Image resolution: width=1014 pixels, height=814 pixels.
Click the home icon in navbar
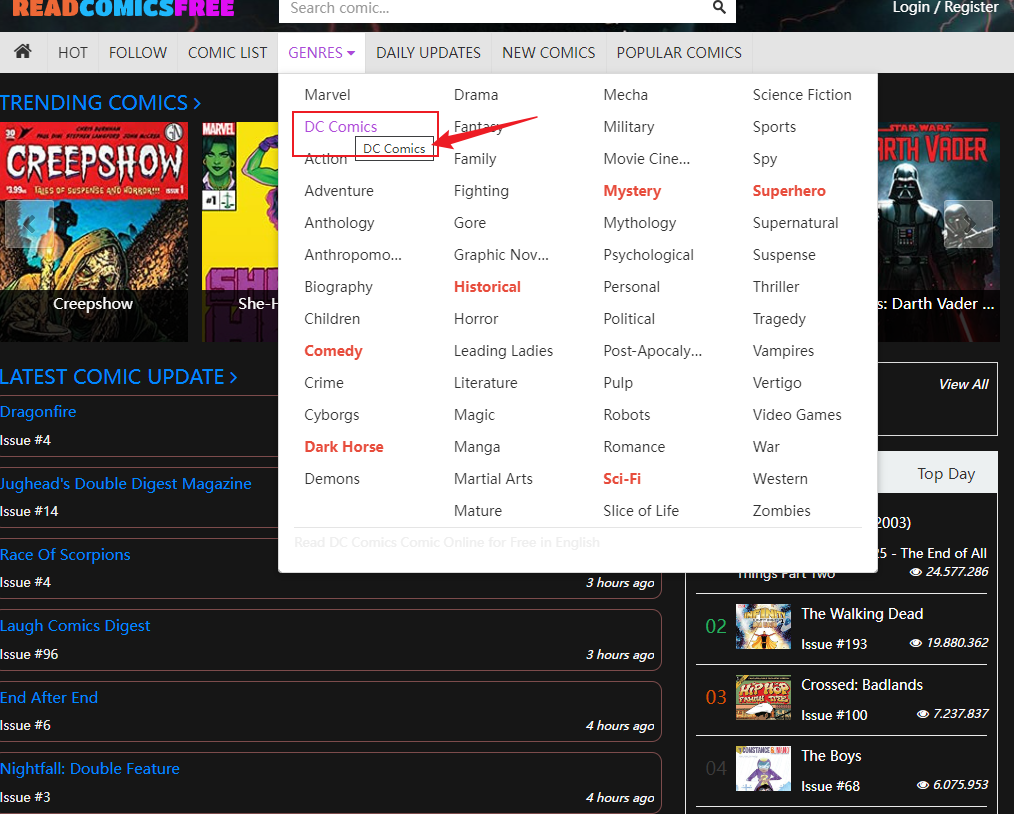point(23,52)
